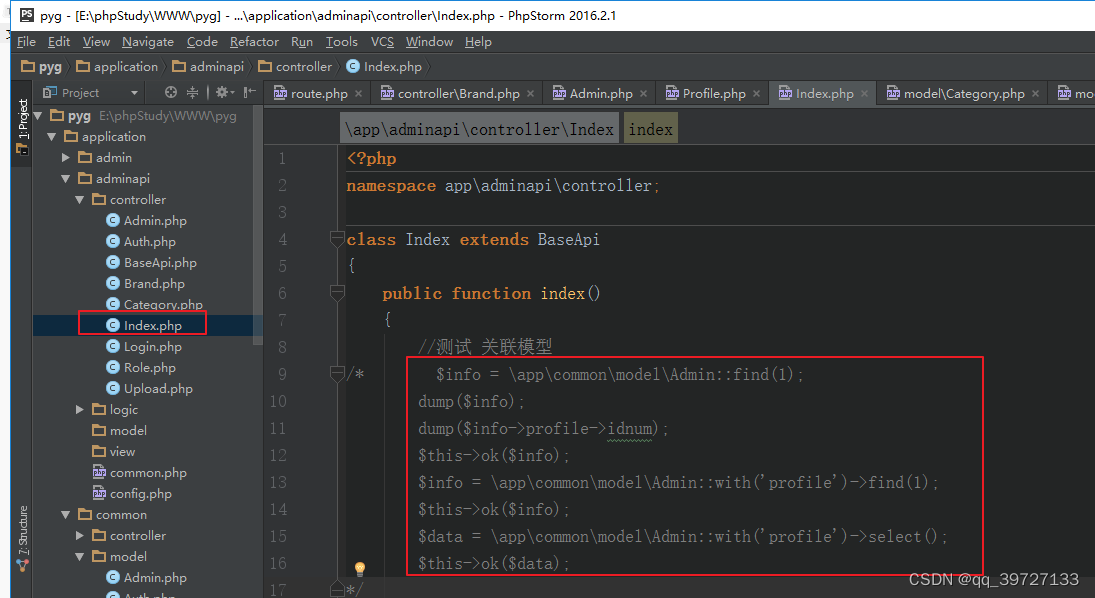Open the View menu
The width and height of the screenshot is (1095, 598).
[x=96, y=42]
